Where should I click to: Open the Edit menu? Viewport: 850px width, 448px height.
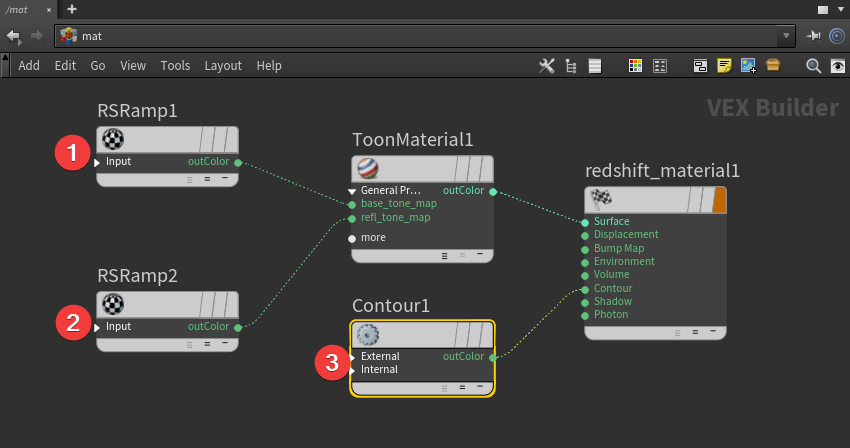click(65, 66)
